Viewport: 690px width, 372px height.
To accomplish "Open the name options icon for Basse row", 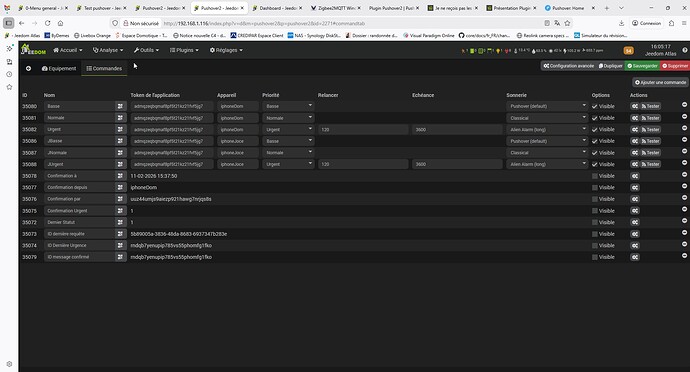I will pyautogui.click(x=120, y=106).
